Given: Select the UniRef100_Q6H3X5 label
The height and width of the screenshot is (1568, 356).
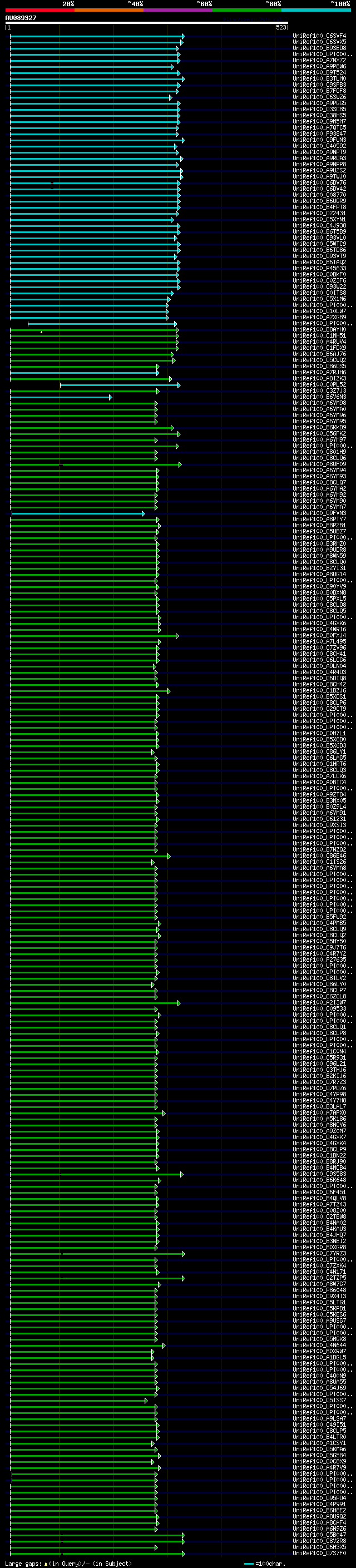Looking at the screenshot, I should click(319, 1547).
